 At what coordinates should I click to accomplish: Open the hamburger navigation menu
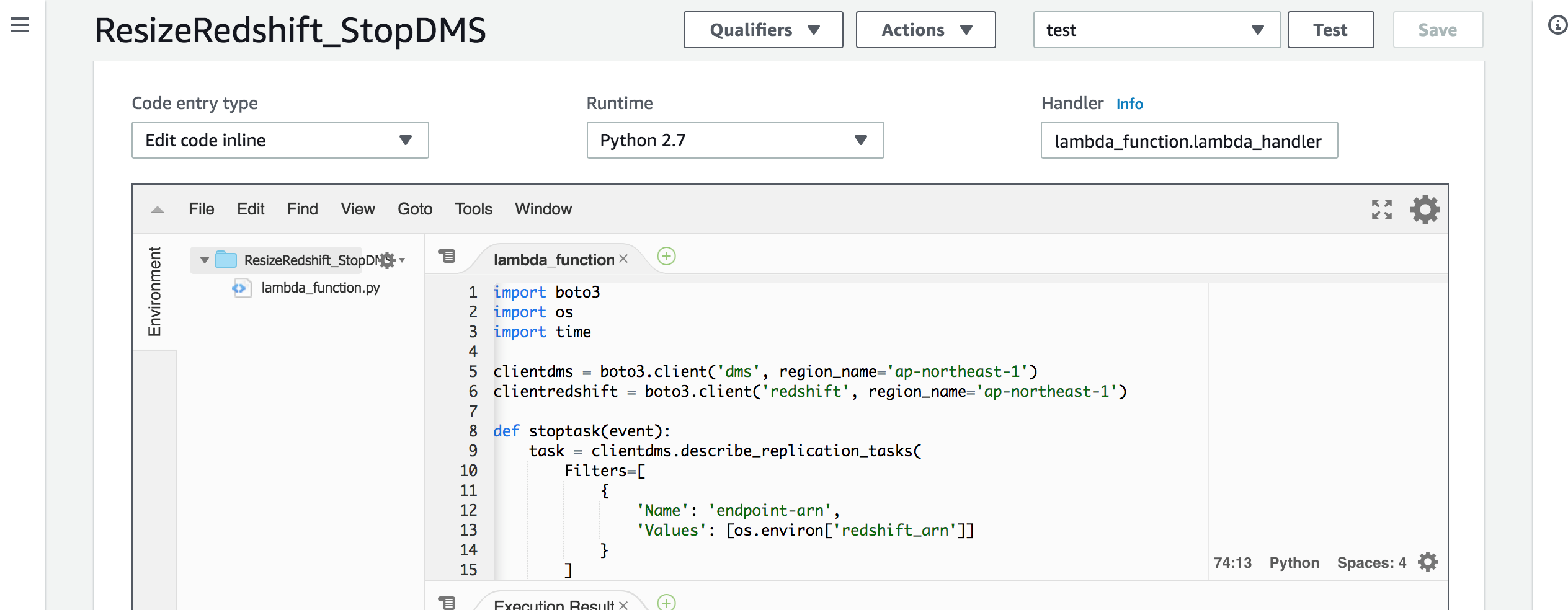click(20, 25)
